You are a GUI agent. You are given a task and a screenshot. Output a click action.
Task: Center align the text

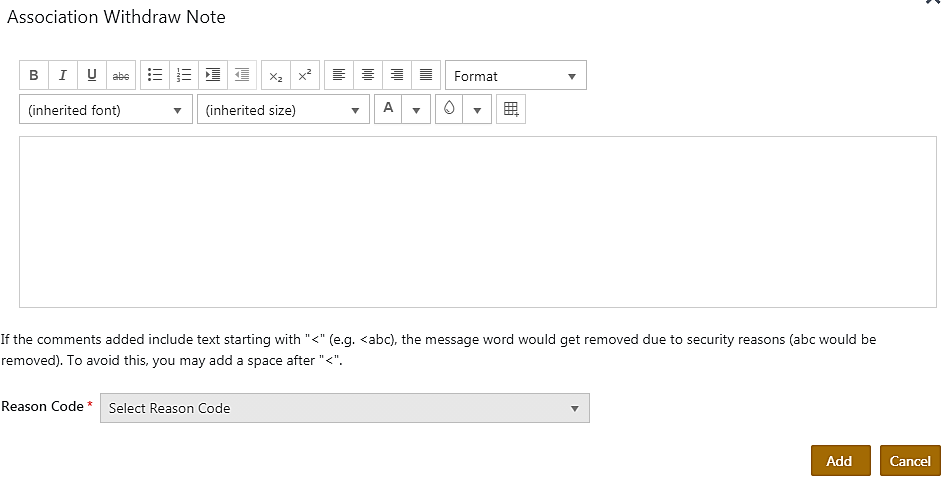click(x=368, y=76)
